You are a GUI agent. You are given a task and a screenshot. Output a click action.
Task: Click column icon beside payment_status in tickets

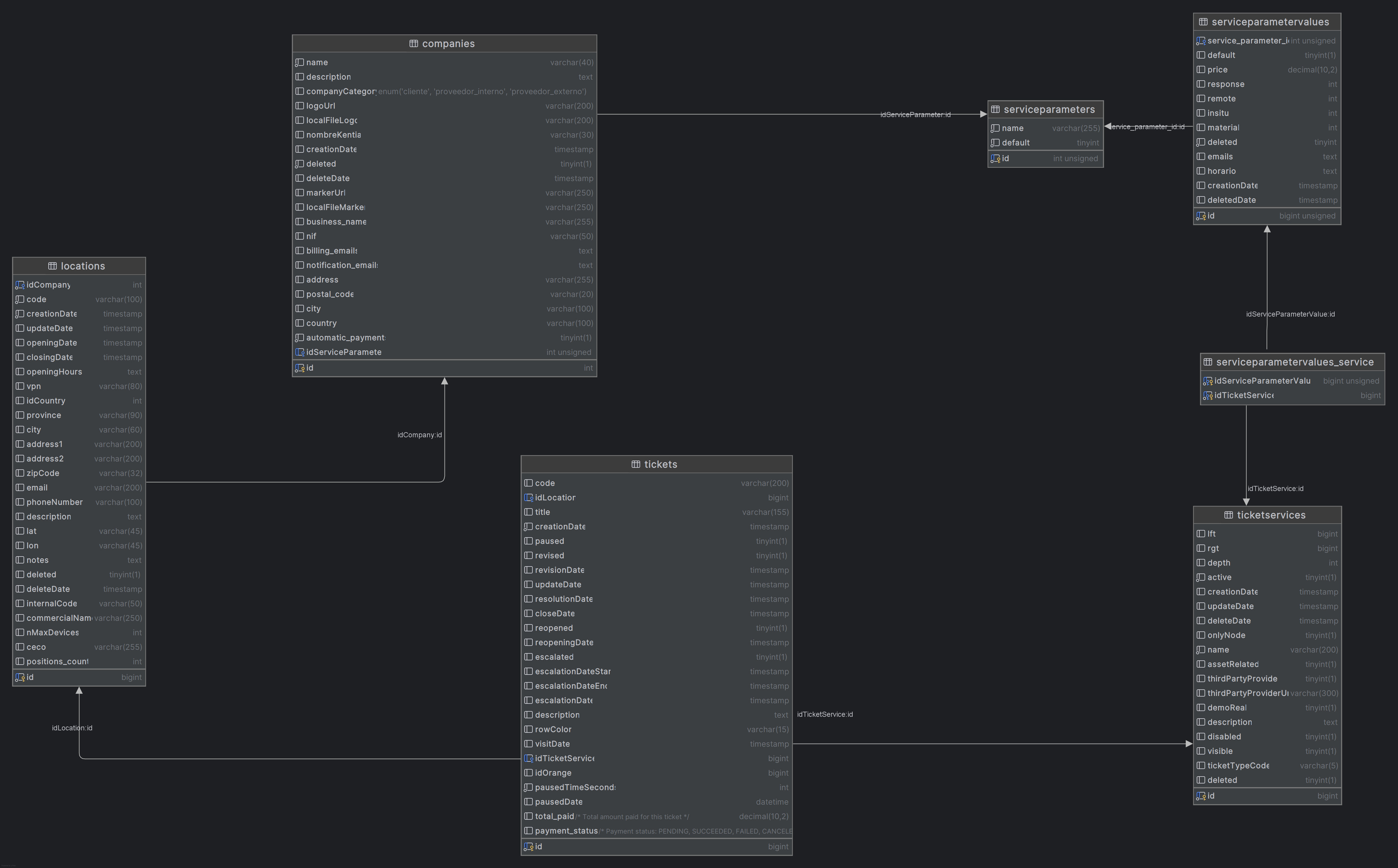(x=528, y=831)
